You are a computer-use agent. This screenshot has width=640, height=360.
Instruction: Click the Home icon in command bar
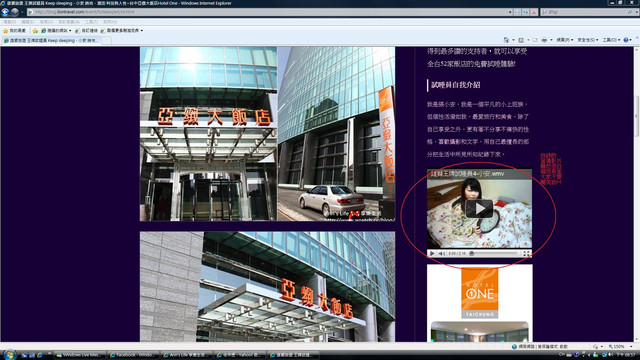[x=506, y=40]
